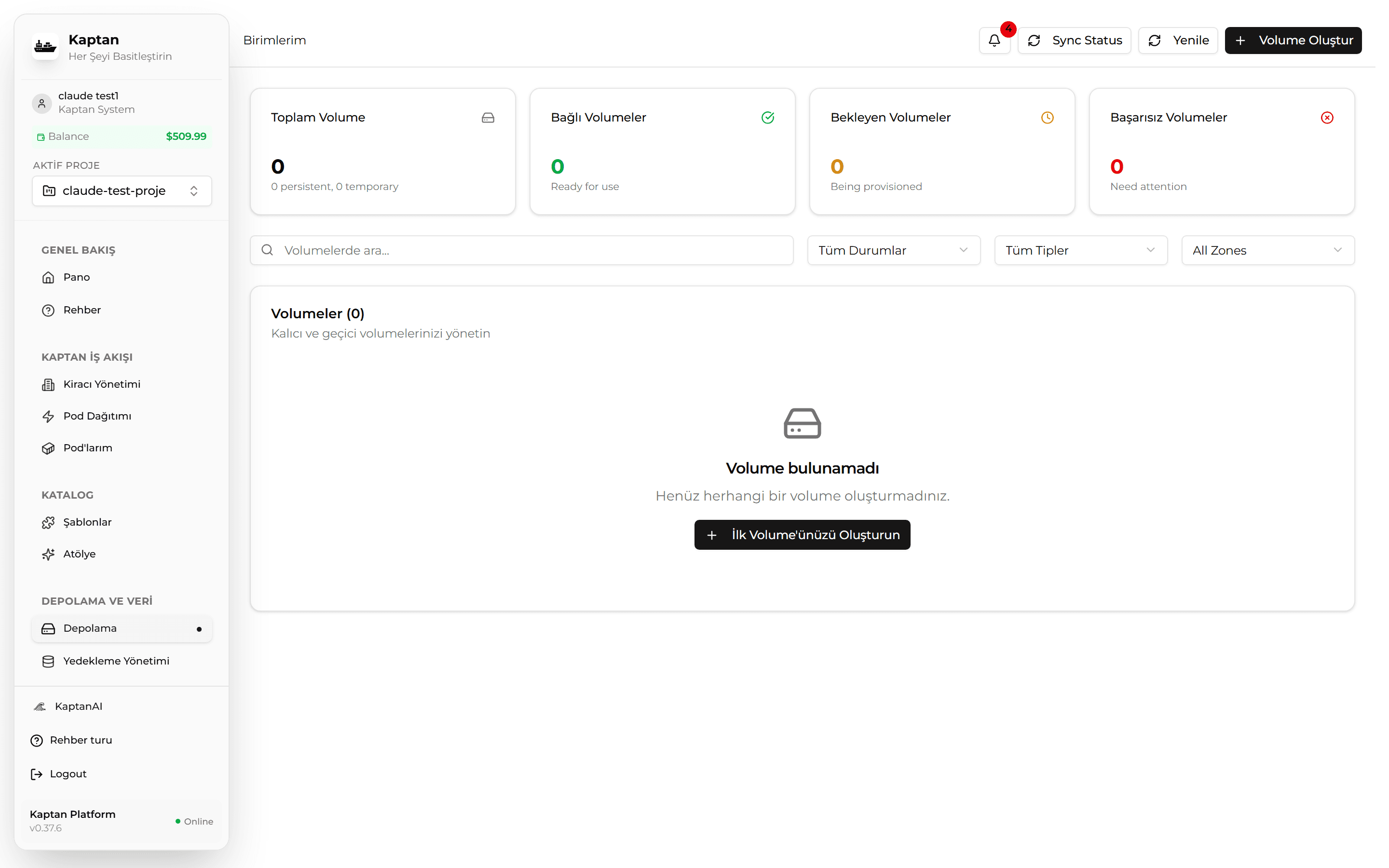This screenshot has height=868, width=1389.
Task: Open the notifications bell
Action: click(x=994, y=41)
